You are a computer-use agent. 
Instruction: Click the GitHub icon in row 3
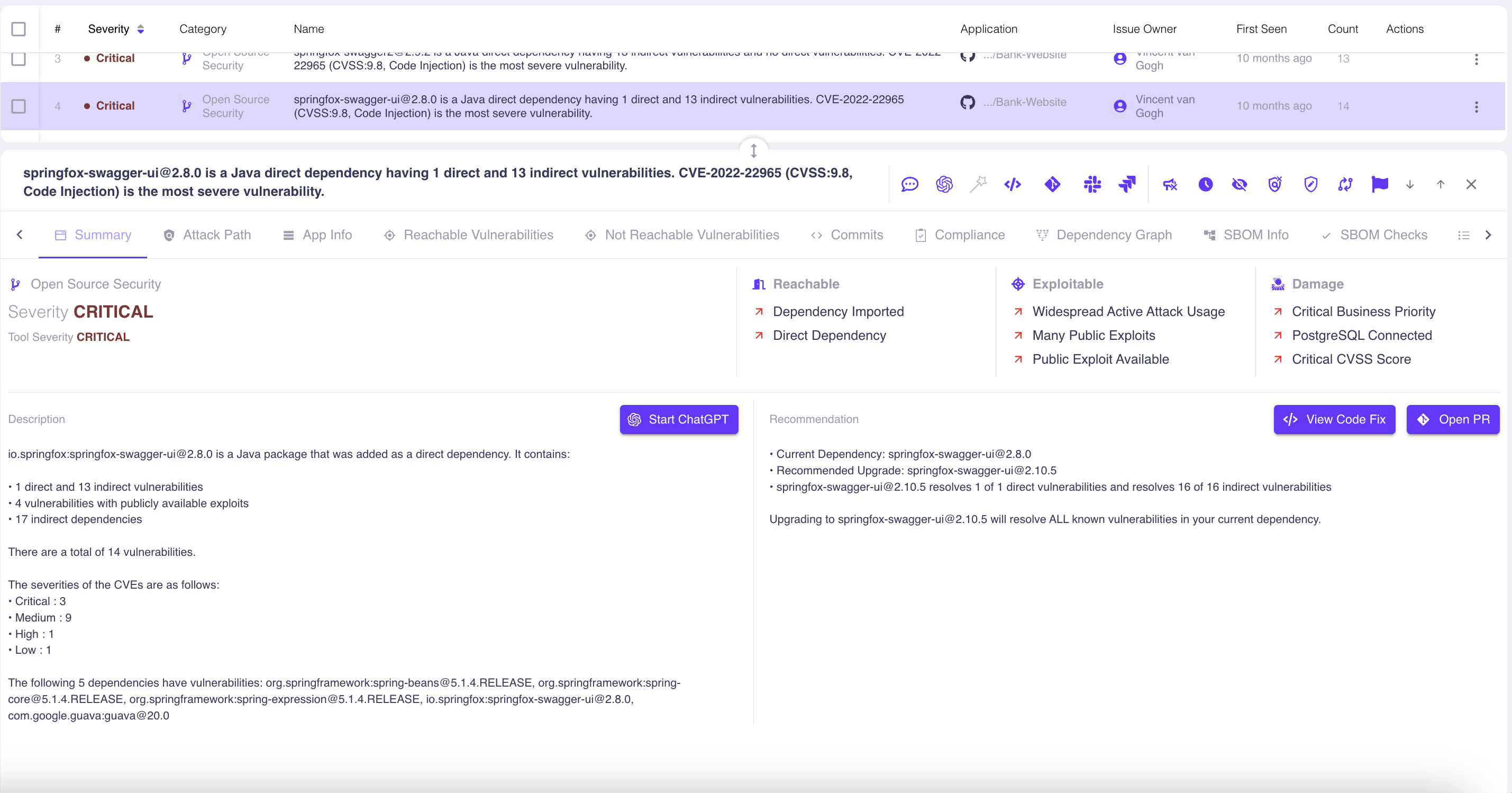tap(967, 57)
